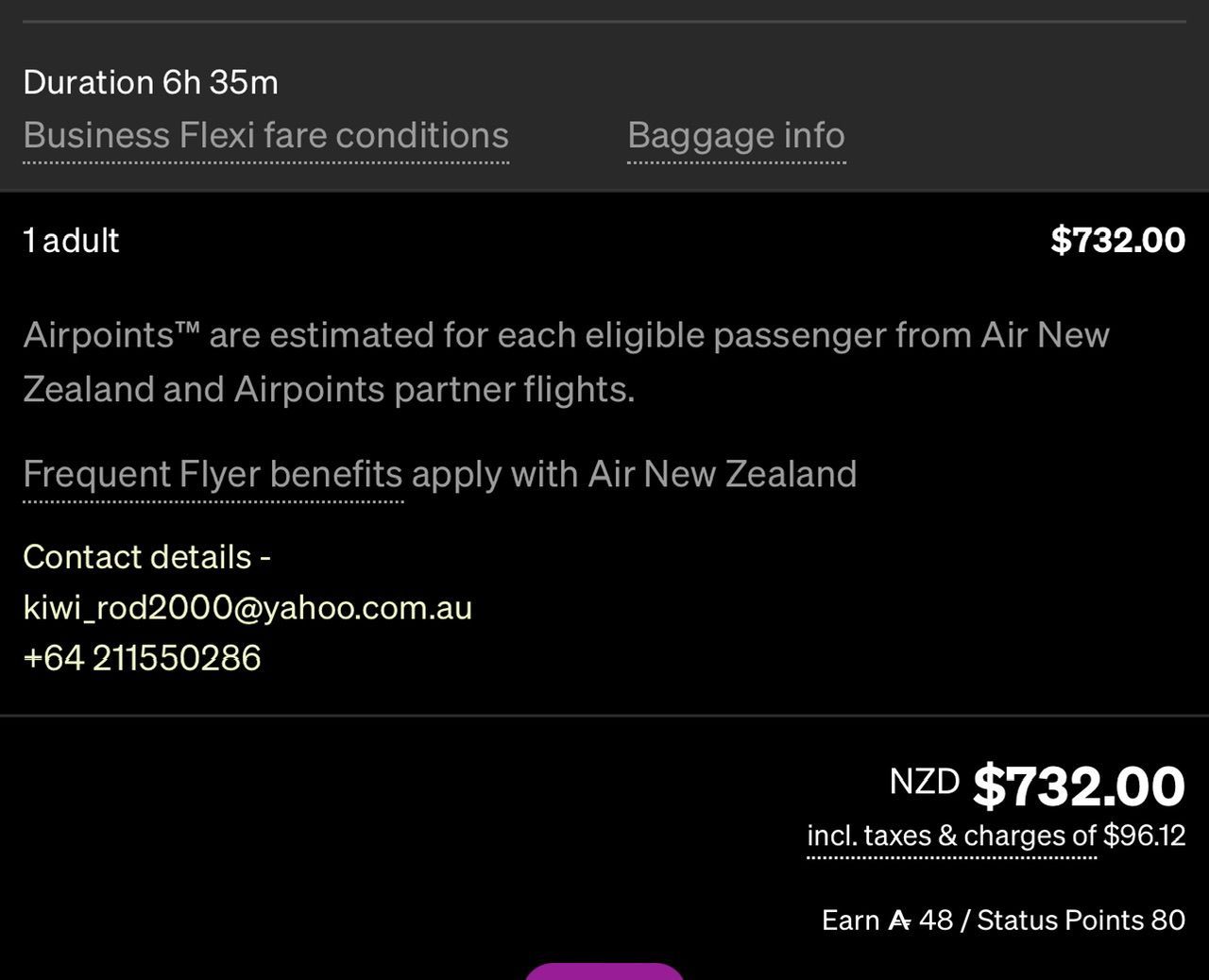Tap the $96.12 taxes amount

click(1144, 836)
